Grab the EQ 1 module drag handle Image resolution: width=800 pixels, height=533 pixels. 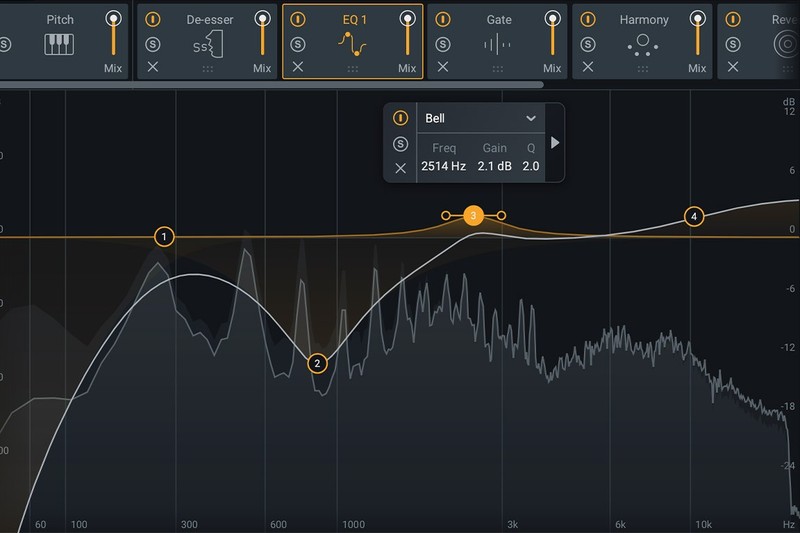click(x=353, y=69)
